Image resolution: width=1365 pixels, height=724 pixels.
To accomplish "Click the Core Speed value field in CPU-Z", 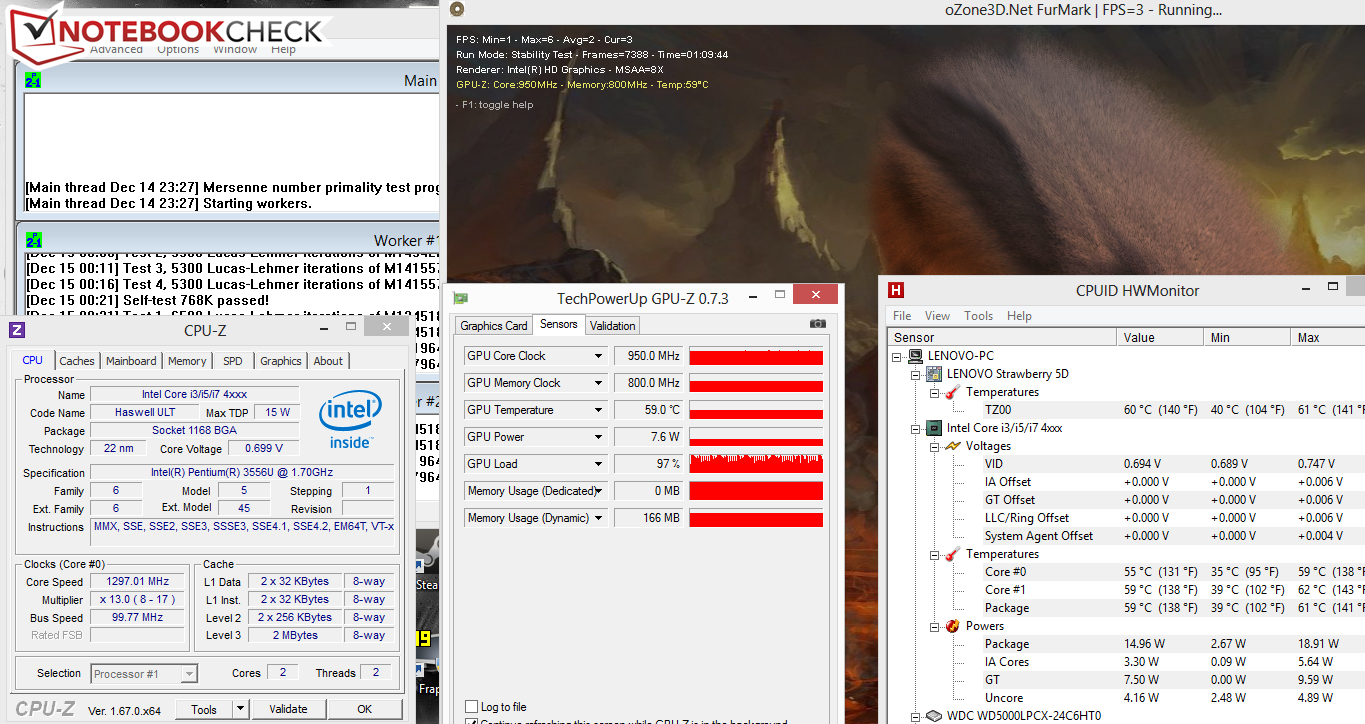I will pyautogui.click(x=137, y=582).
